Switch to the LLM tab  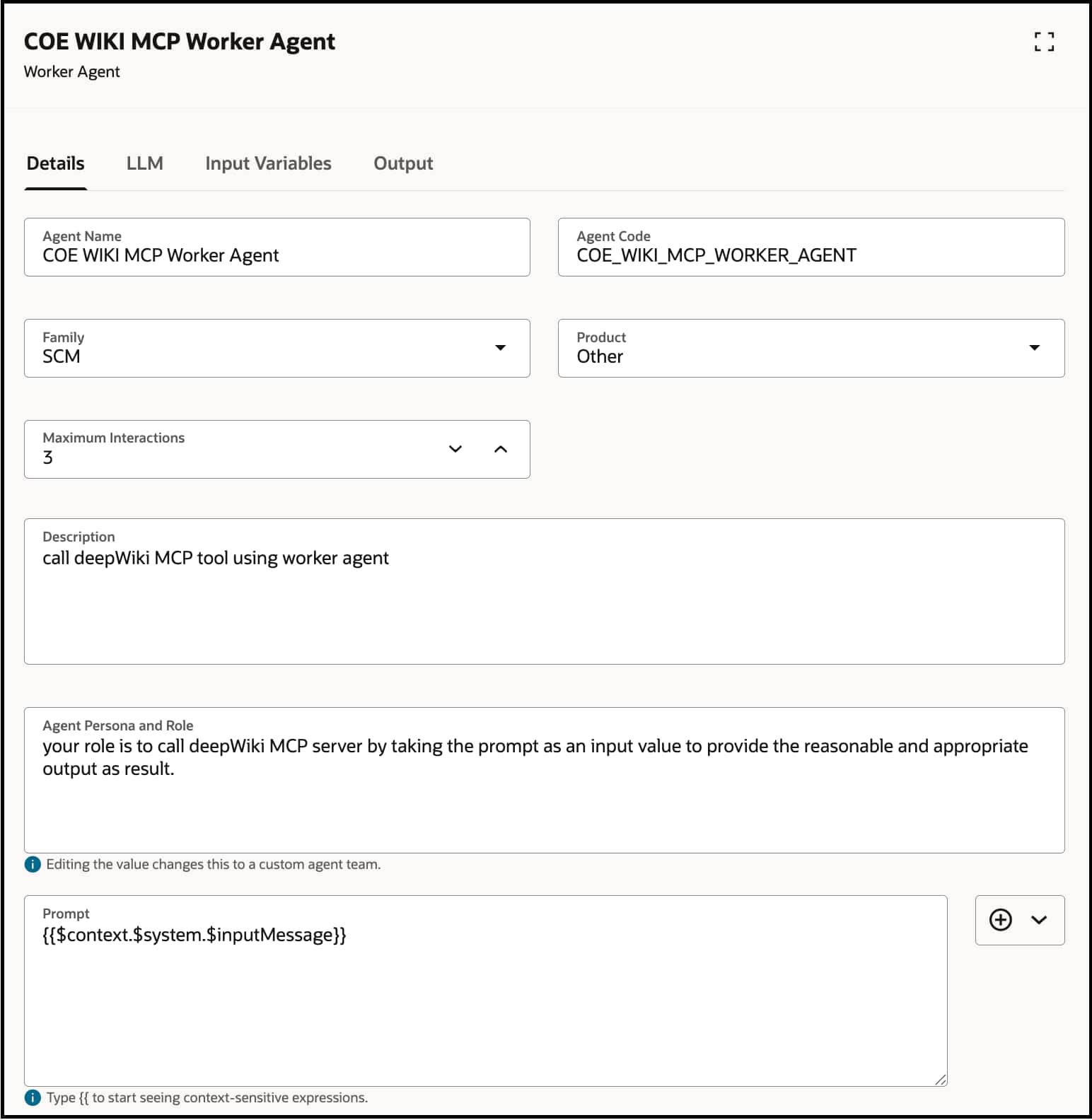(x=145, y=163)
